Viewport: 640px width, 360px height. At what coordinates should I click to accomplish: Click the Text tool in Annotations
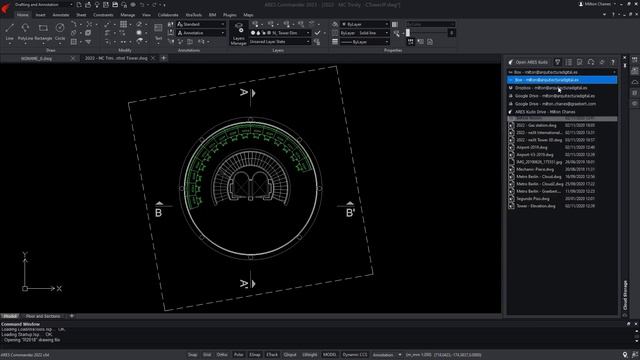coord(158,32)
